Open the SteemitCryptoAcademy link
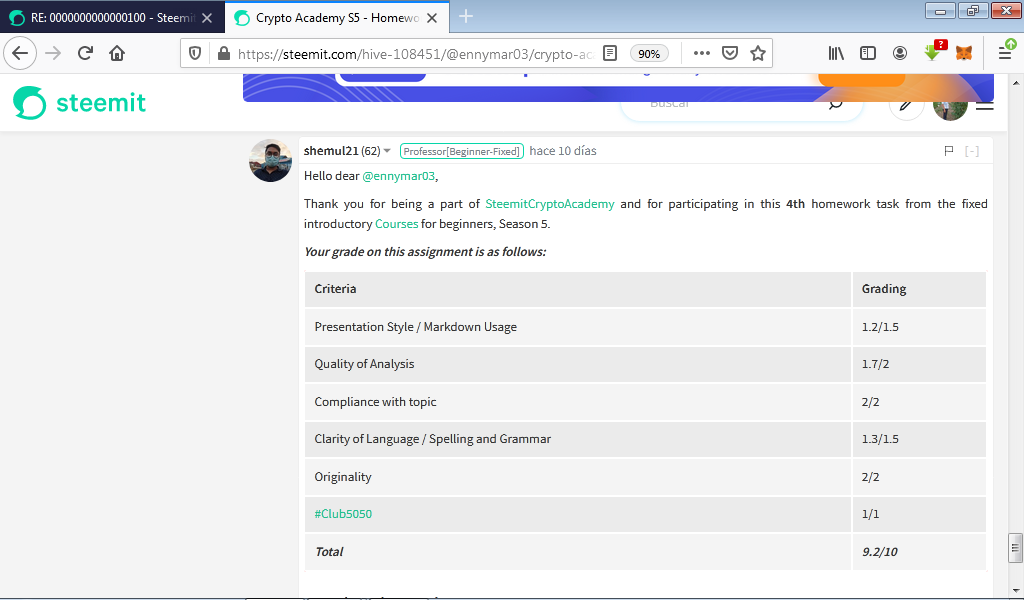This screenshot has height=600, width=1024. [550, 204]
